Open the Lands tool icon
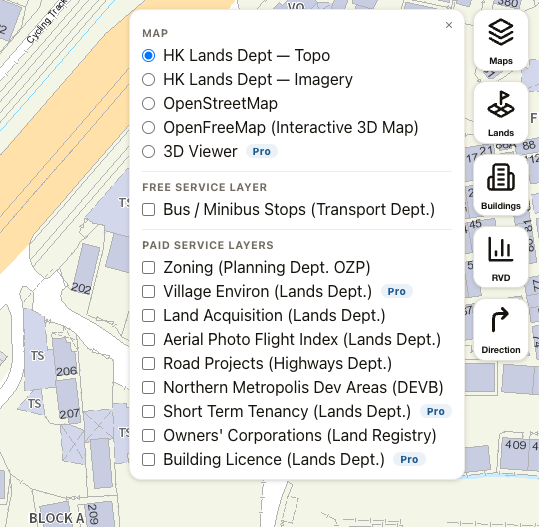Screen dimensions: 539x527 501,113
